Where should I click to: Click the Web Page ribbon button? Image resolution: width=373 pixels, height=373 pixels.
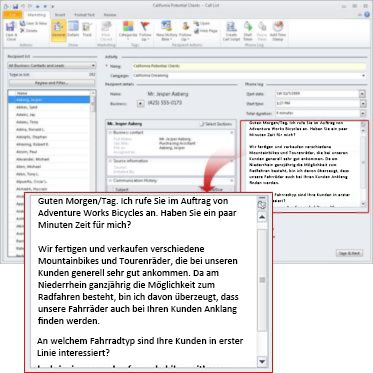click(206, 31)
